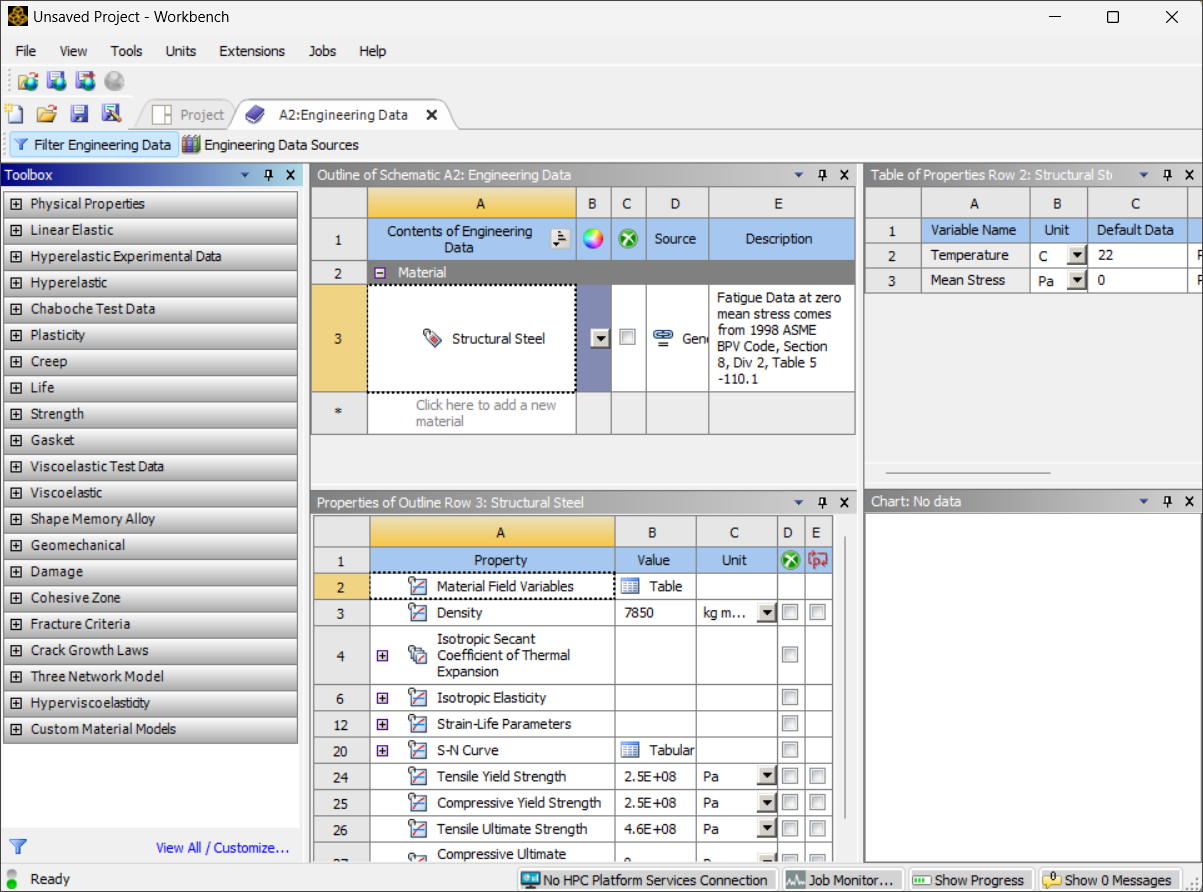The height and width of the screenshot is (892, 1203).
Task: Click the table icon next to Table value
Action: (x=630, y=586)
